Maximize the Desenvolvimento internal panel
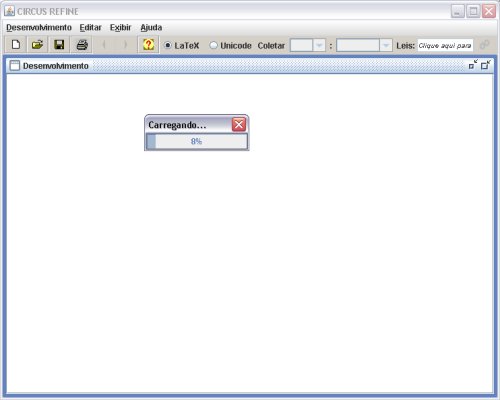 [x=486, y=65]
